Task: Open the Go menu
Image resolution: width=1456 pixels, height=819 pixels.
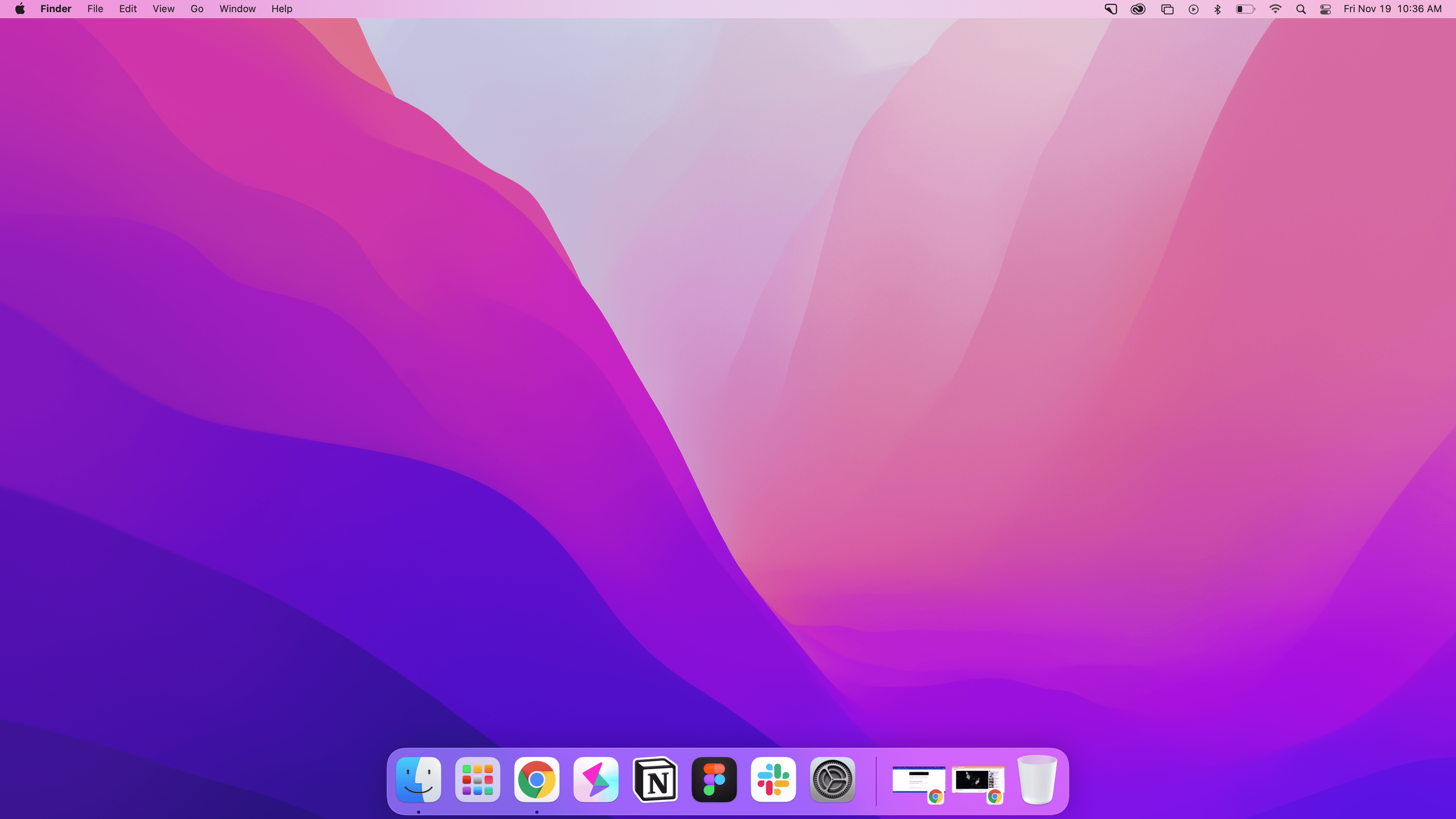Action: tap(197, 9)
